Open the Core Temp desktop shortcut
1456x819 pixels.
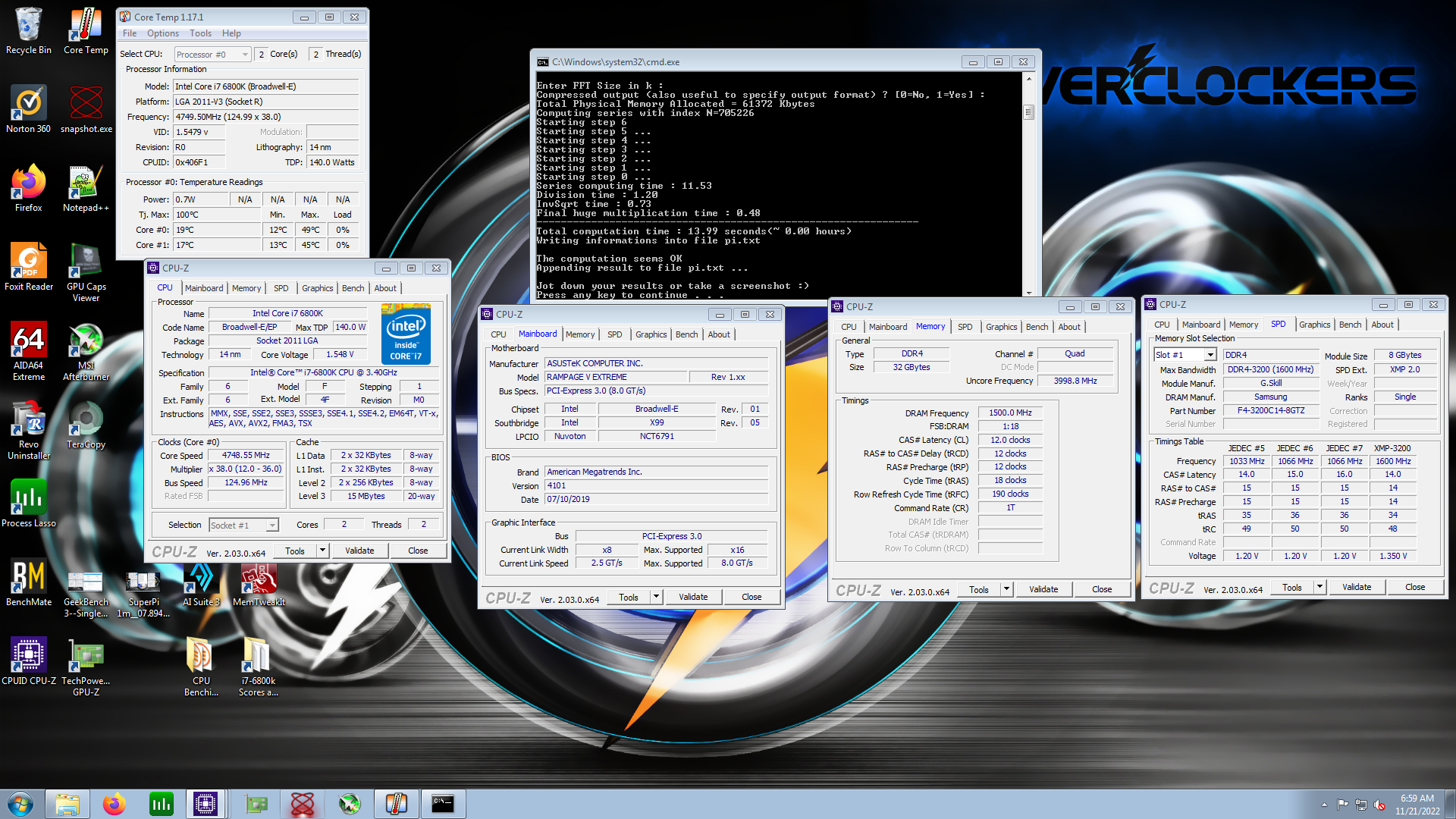[86, 30]
